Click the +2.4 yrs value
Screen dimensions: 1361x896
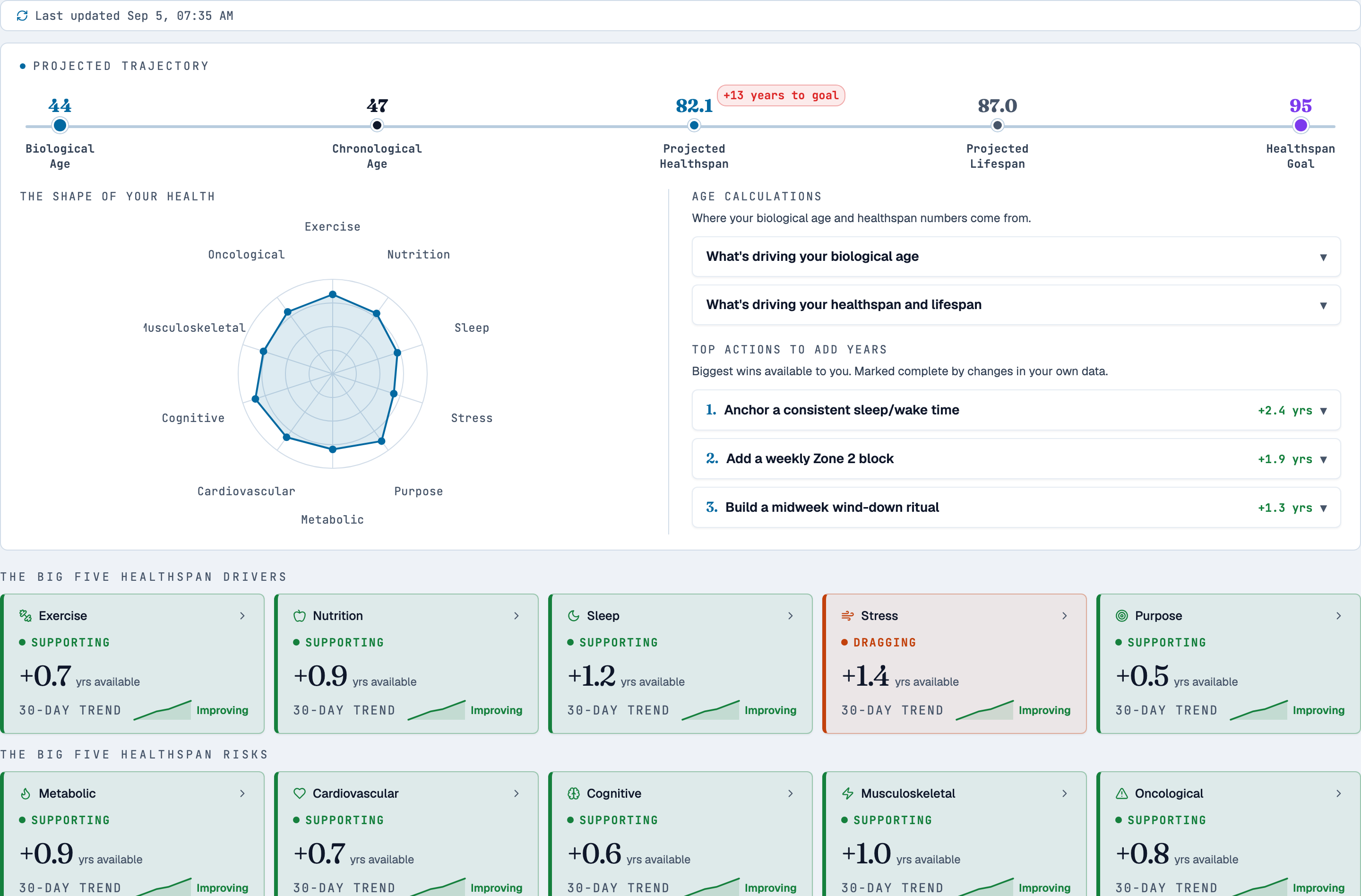[1284, 411]
